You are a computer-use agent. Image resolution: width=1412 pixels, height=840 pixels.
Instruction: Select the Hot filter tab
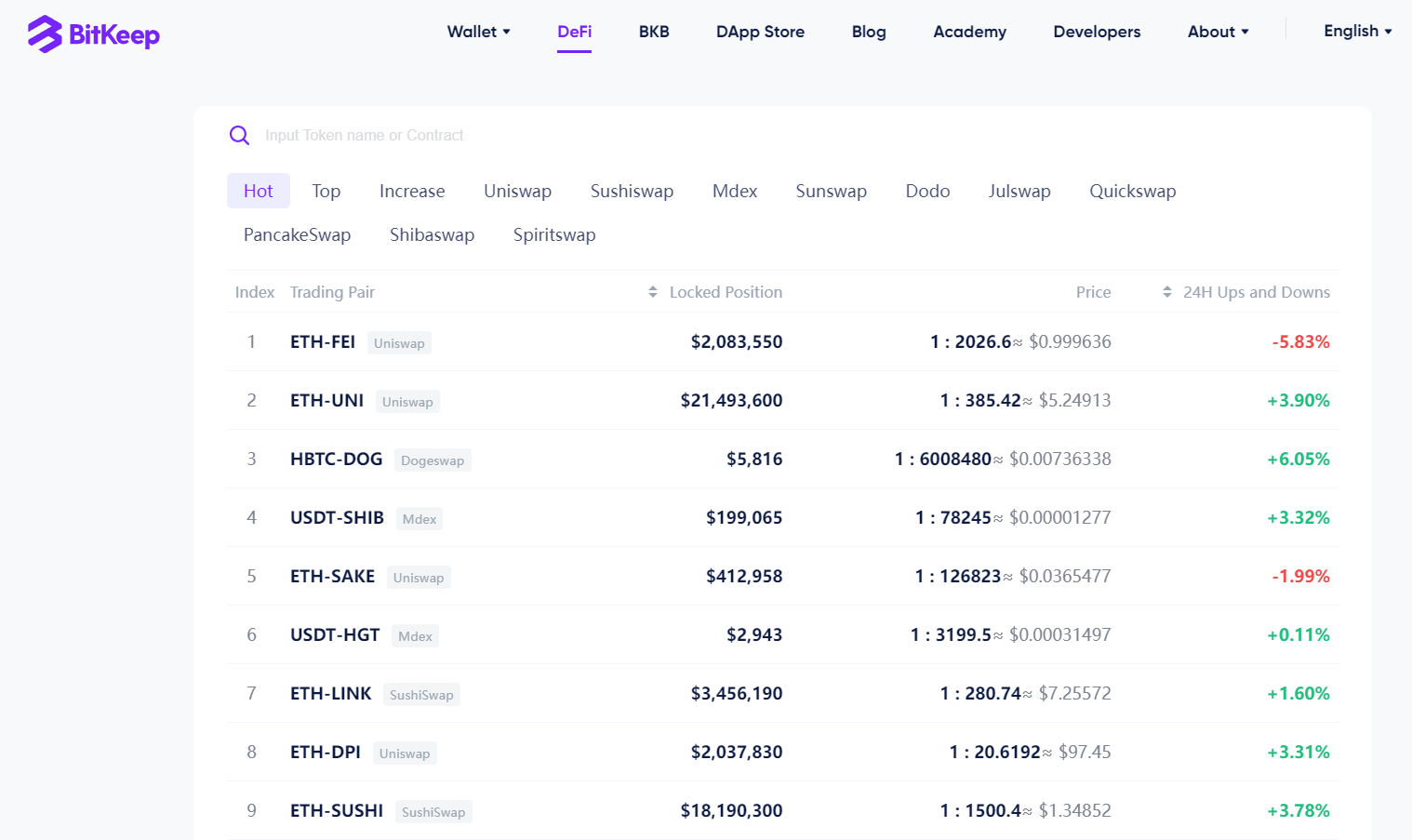pos(259,191)
